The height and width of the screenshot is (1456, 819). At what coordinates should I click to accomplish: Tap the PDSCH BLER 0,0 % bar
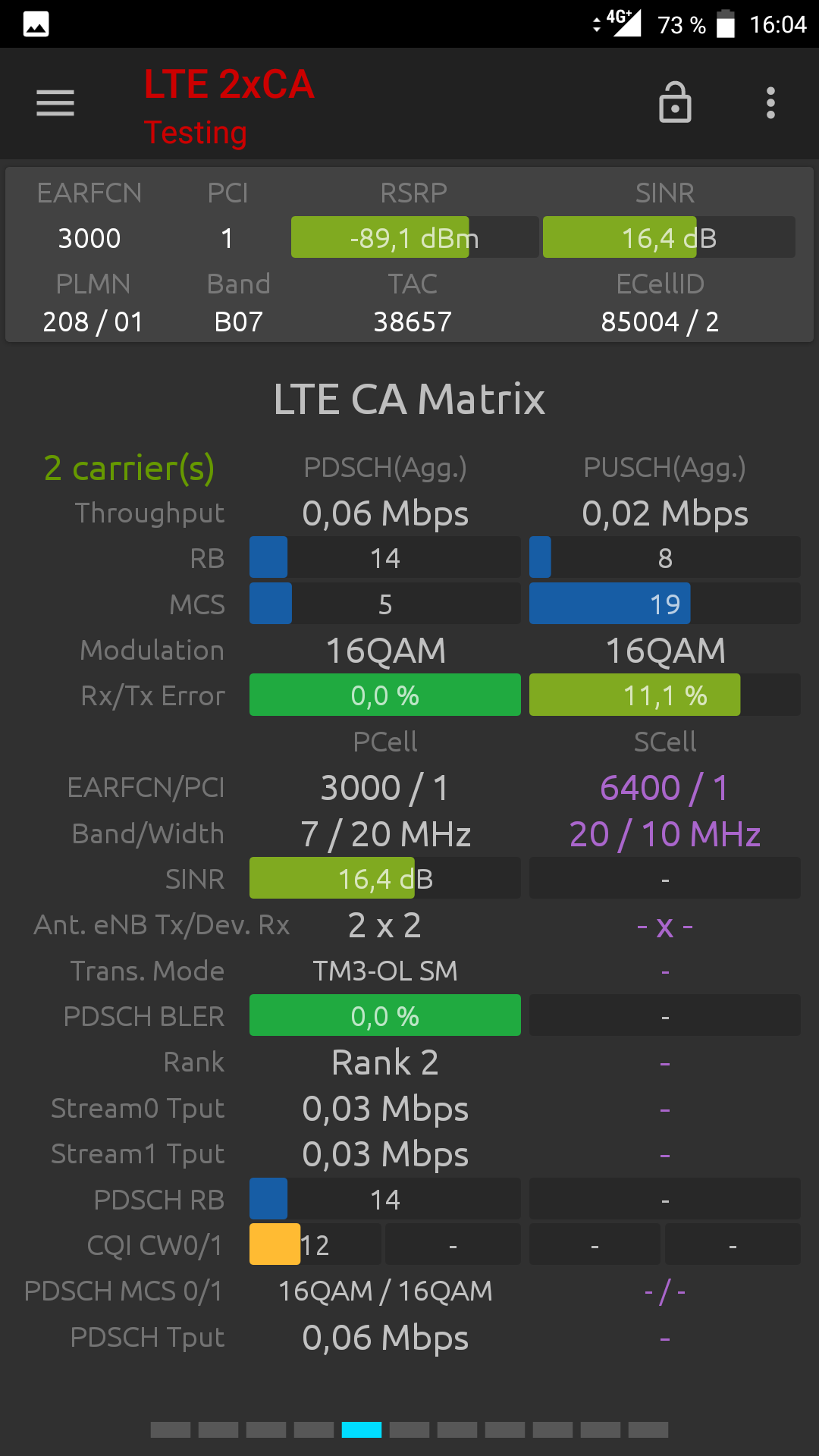click(x=385, y=1015)
